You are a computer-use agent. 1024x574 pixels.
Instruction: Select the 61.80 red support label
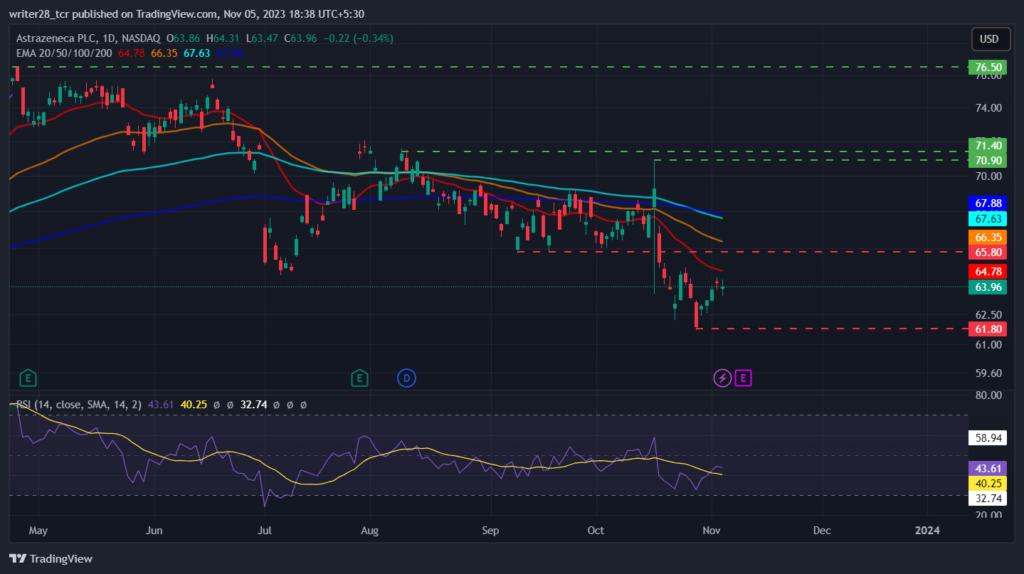coord(987,329)
